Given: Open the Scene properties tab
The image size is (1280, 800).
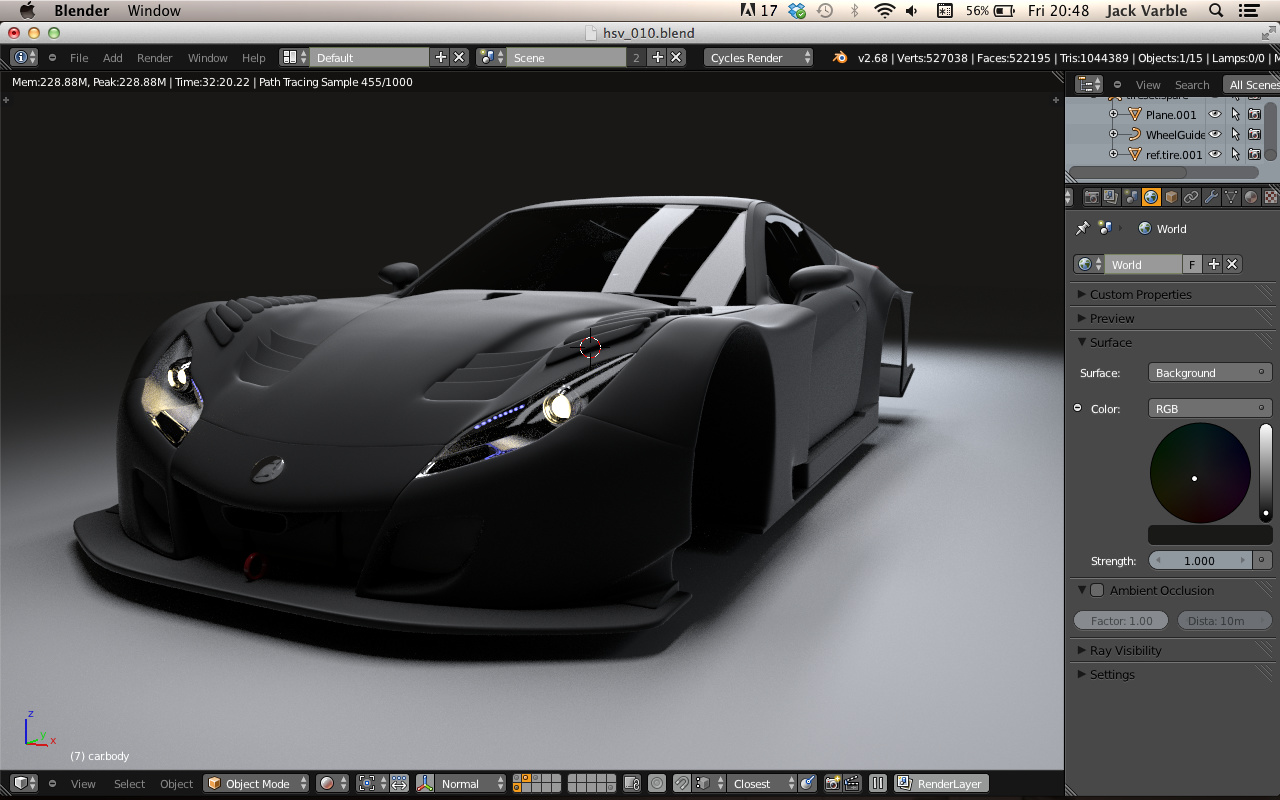Looking at the screenshot, I should click(1131, 198).
